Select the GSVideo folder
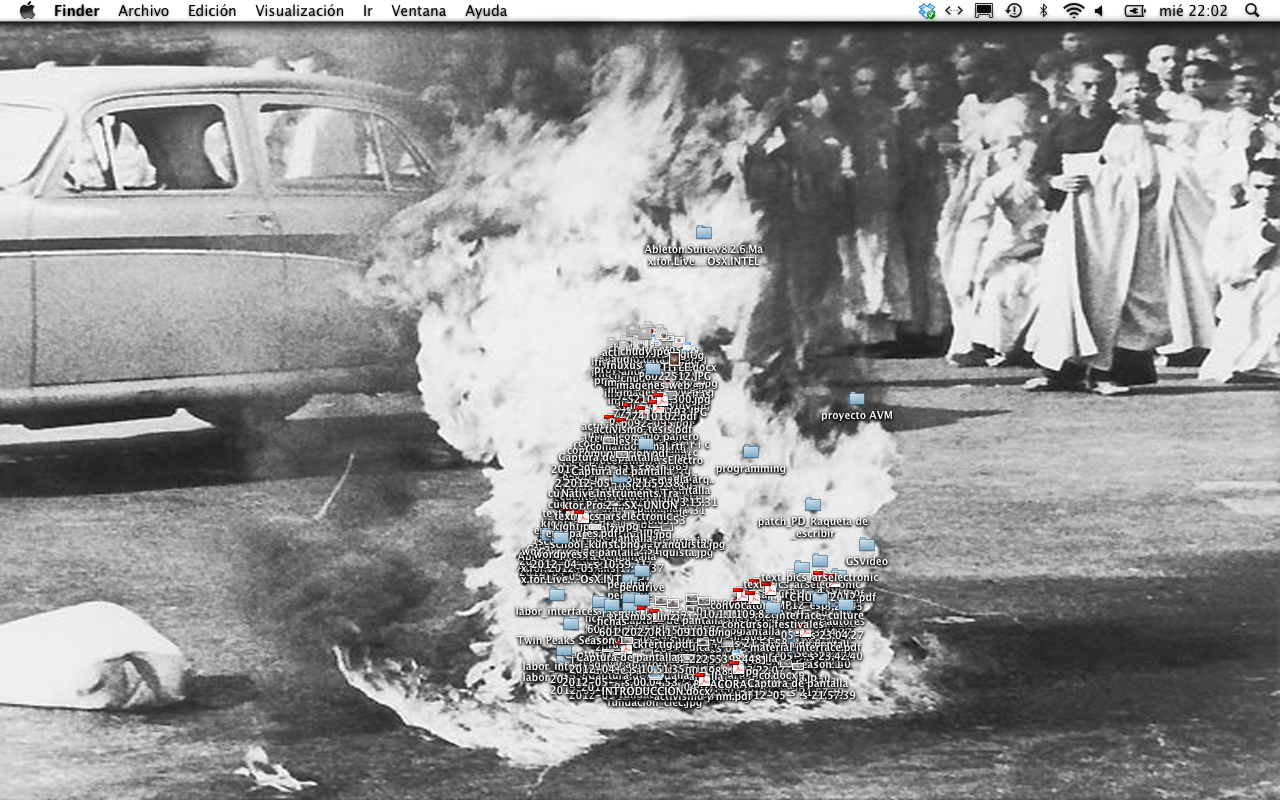 click(867, 546)
